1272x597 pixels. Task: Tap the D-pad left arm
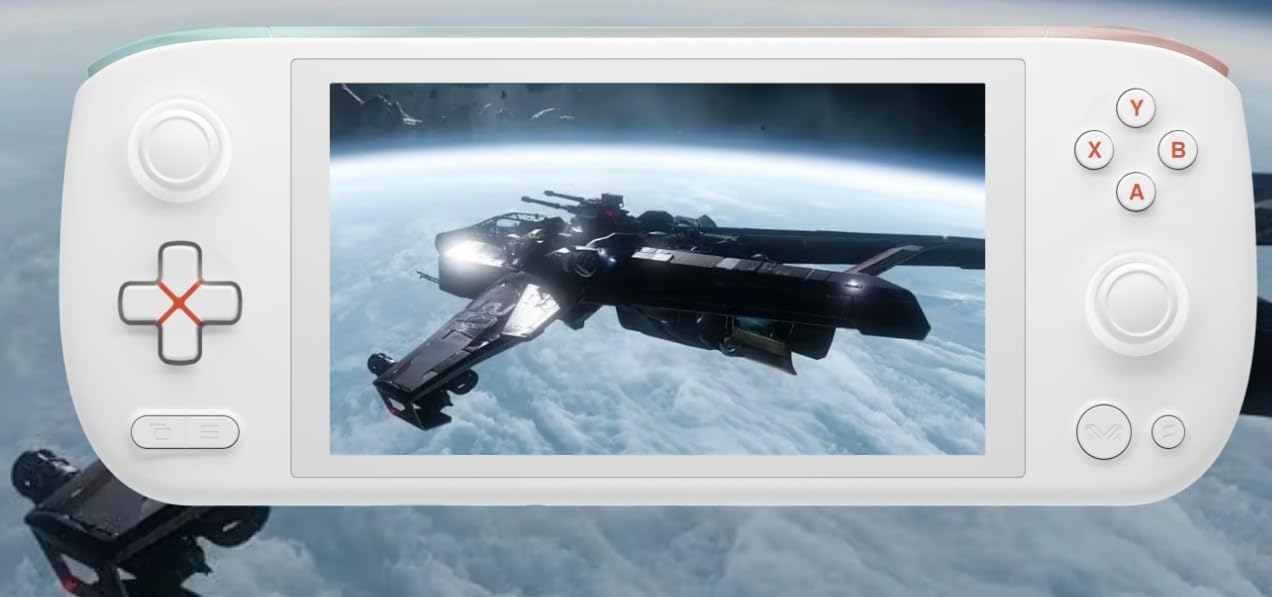[140, 303]
